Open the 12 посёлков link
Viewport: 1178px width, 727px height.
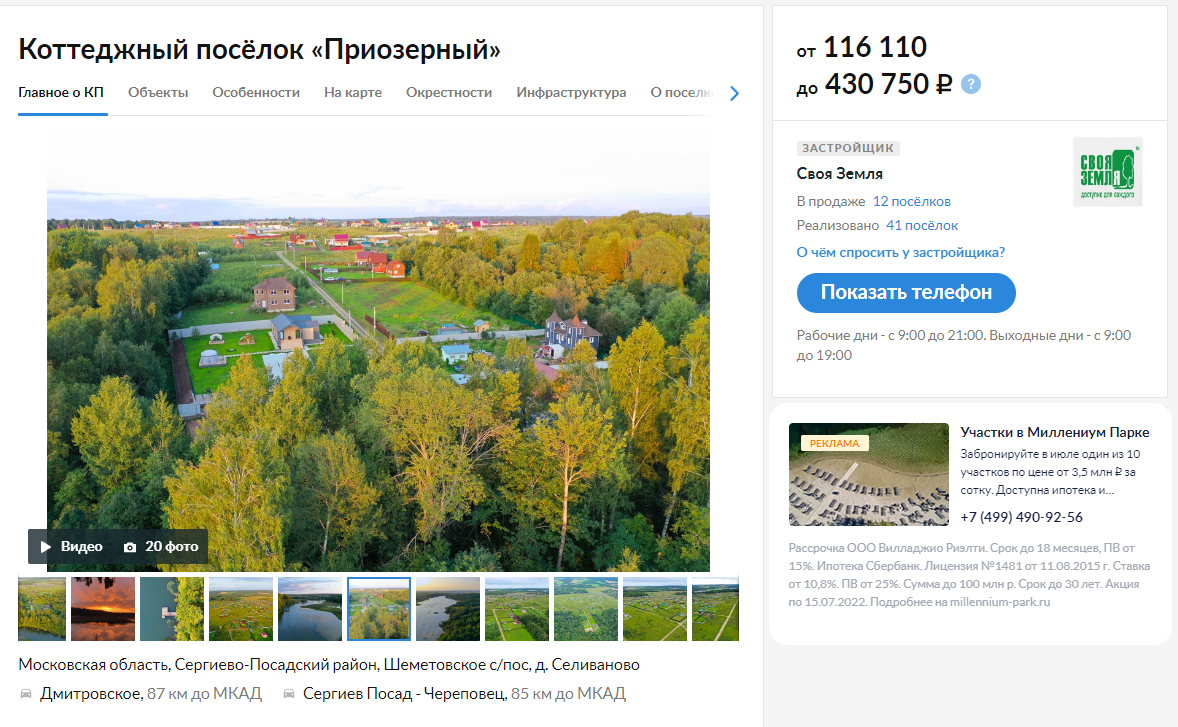pyautogui.click(x=911, y=201)
